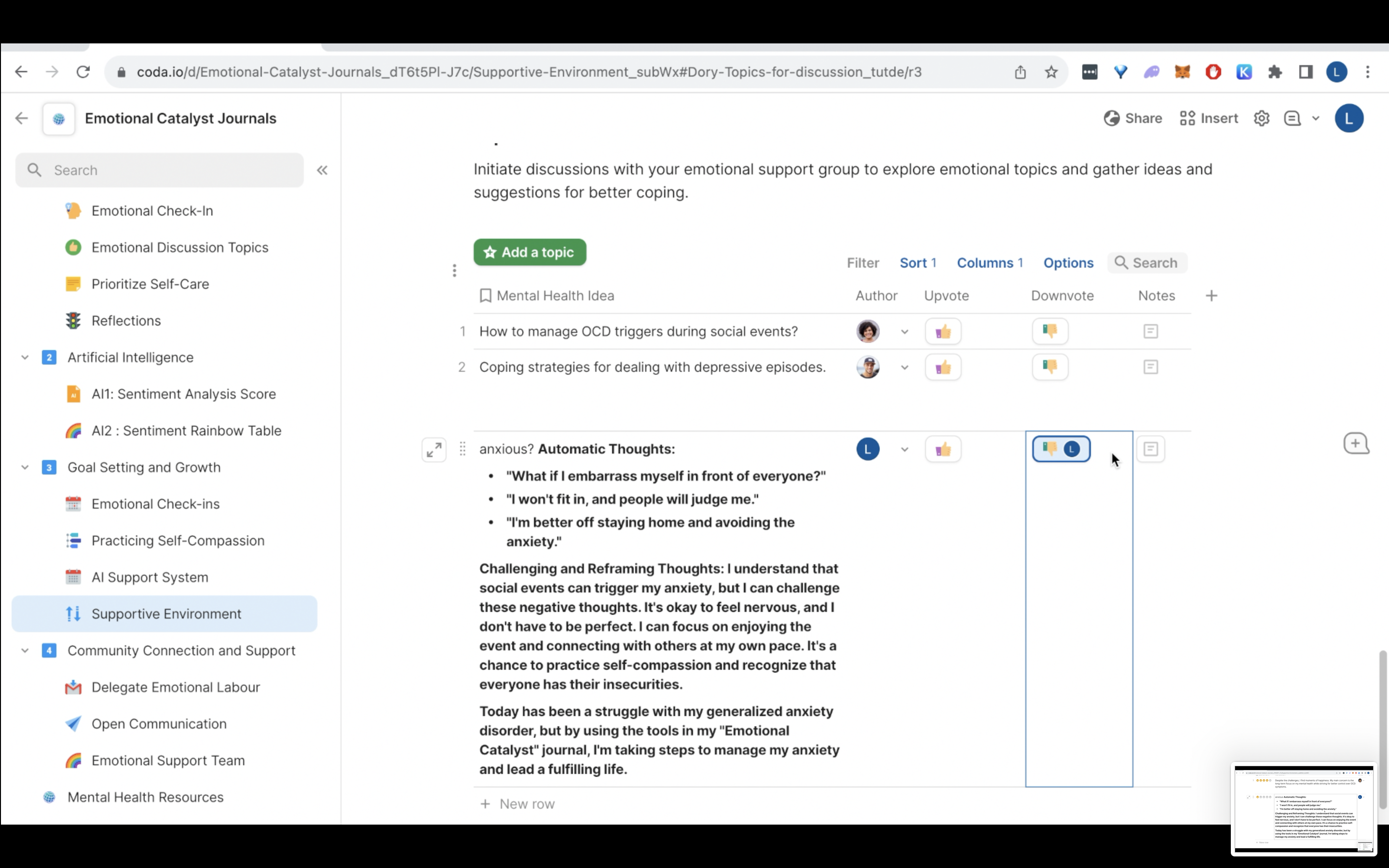
Task: Toggle upvote on the OCD triggers row
Action: (x=943, y=332)
